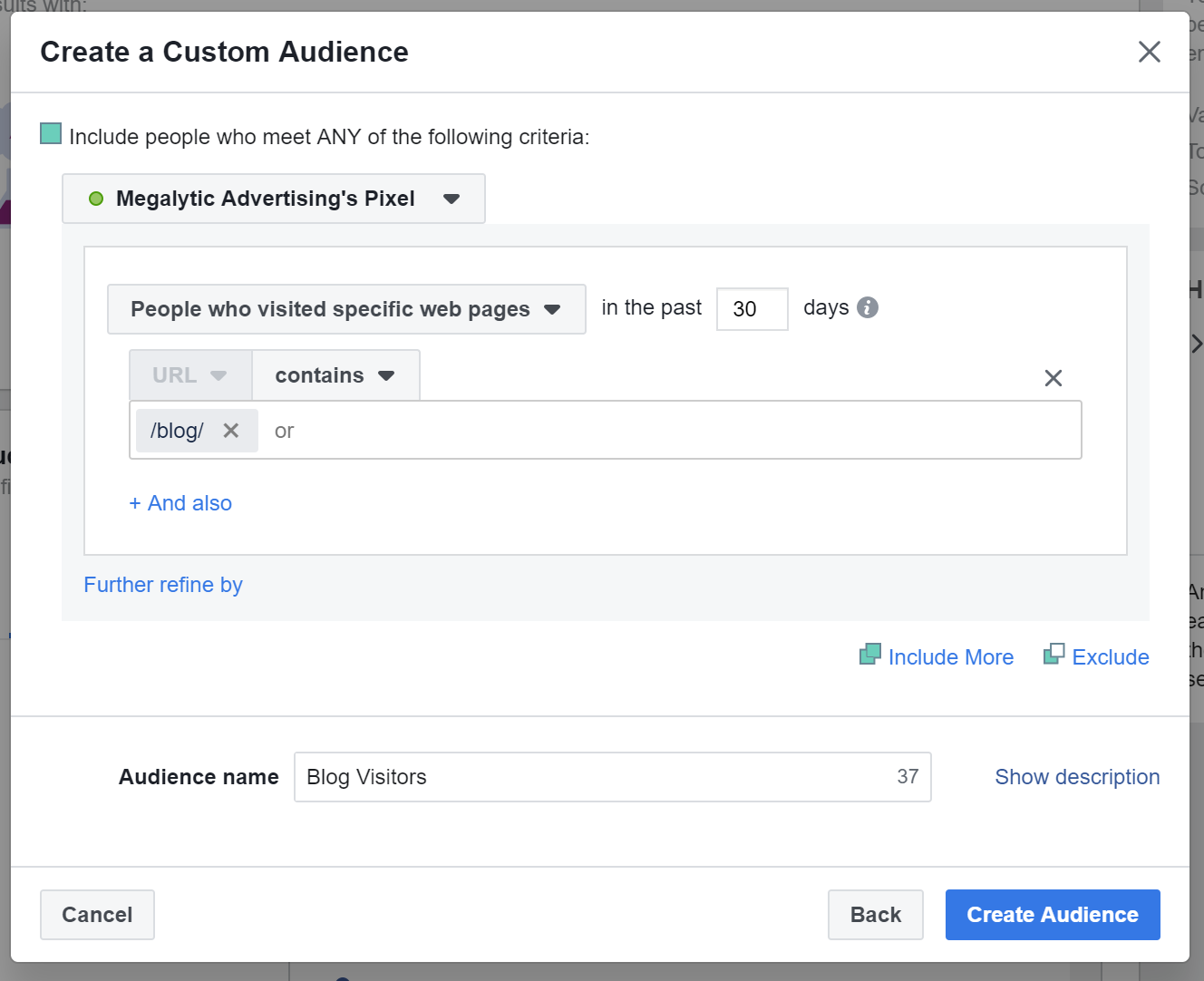Click the 'Further refine by' link
This screenshot has width=1204, height=981.
pos(163,585)
